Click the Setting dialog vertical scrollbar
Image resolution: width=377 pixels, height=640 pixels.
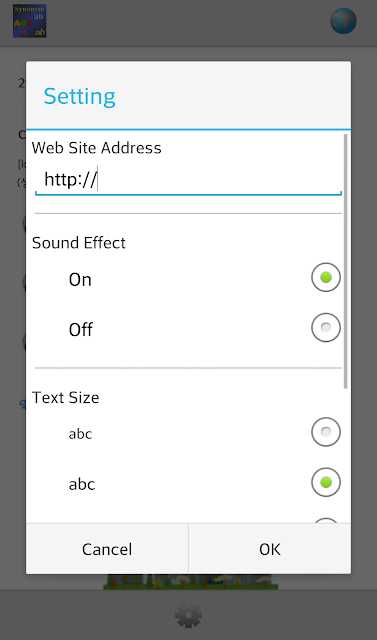(x=346, y=261)
